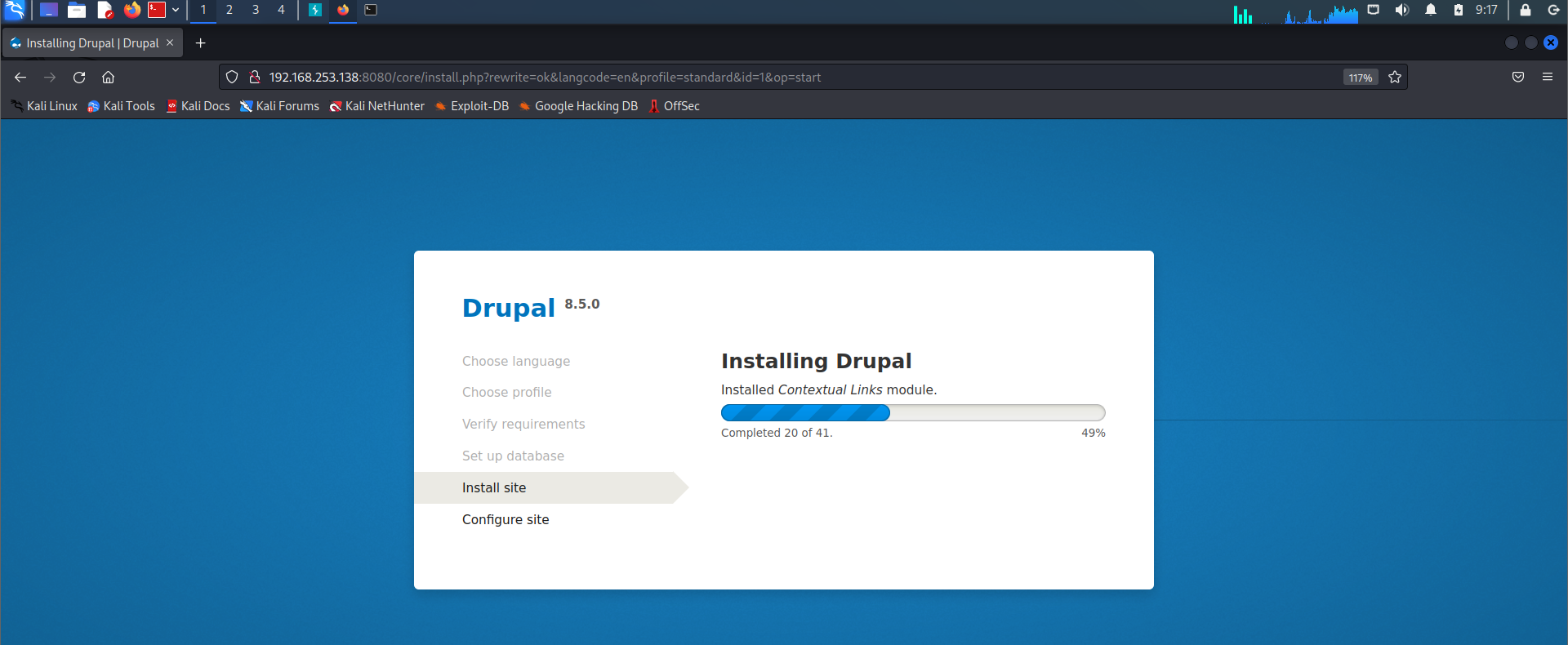Viewport: 1568px width, 645px height.
Task: Open the Google Hacking DB bookmark
Action: pyautogui.click(x=578, y=106)
